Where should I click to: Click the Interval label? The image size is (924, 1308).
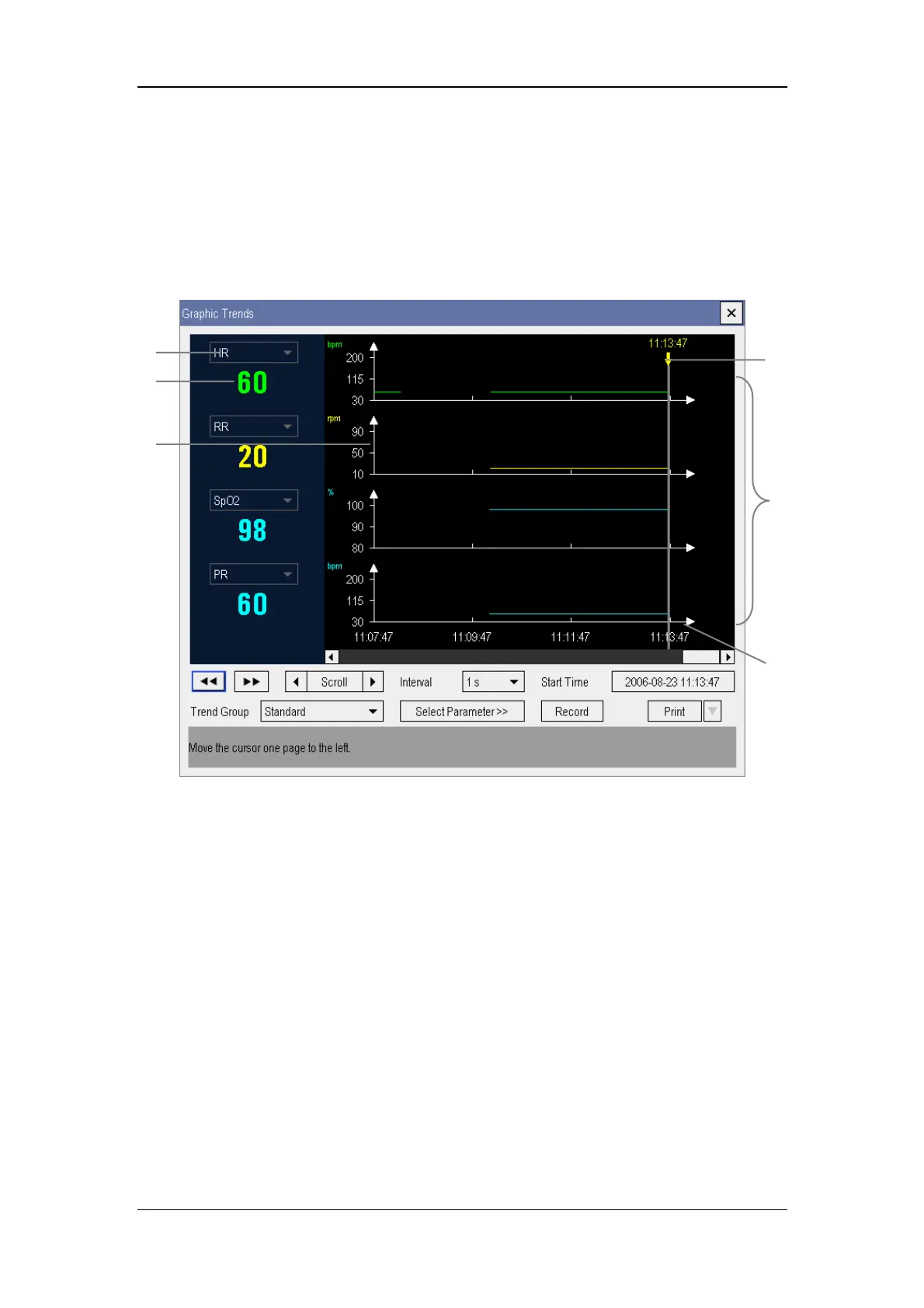coord(416,682)
